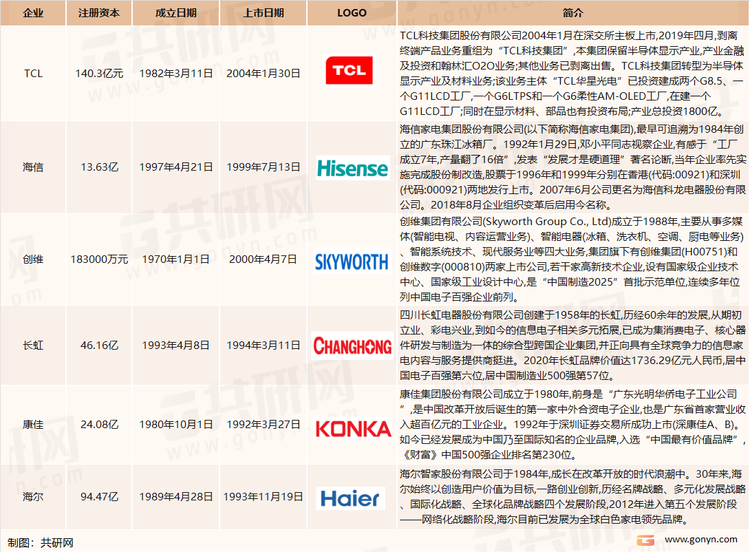Viewport: 750px width, 552px height.
Task: Click the 1970年1月1日 founding date
Action: click(176, 259)
